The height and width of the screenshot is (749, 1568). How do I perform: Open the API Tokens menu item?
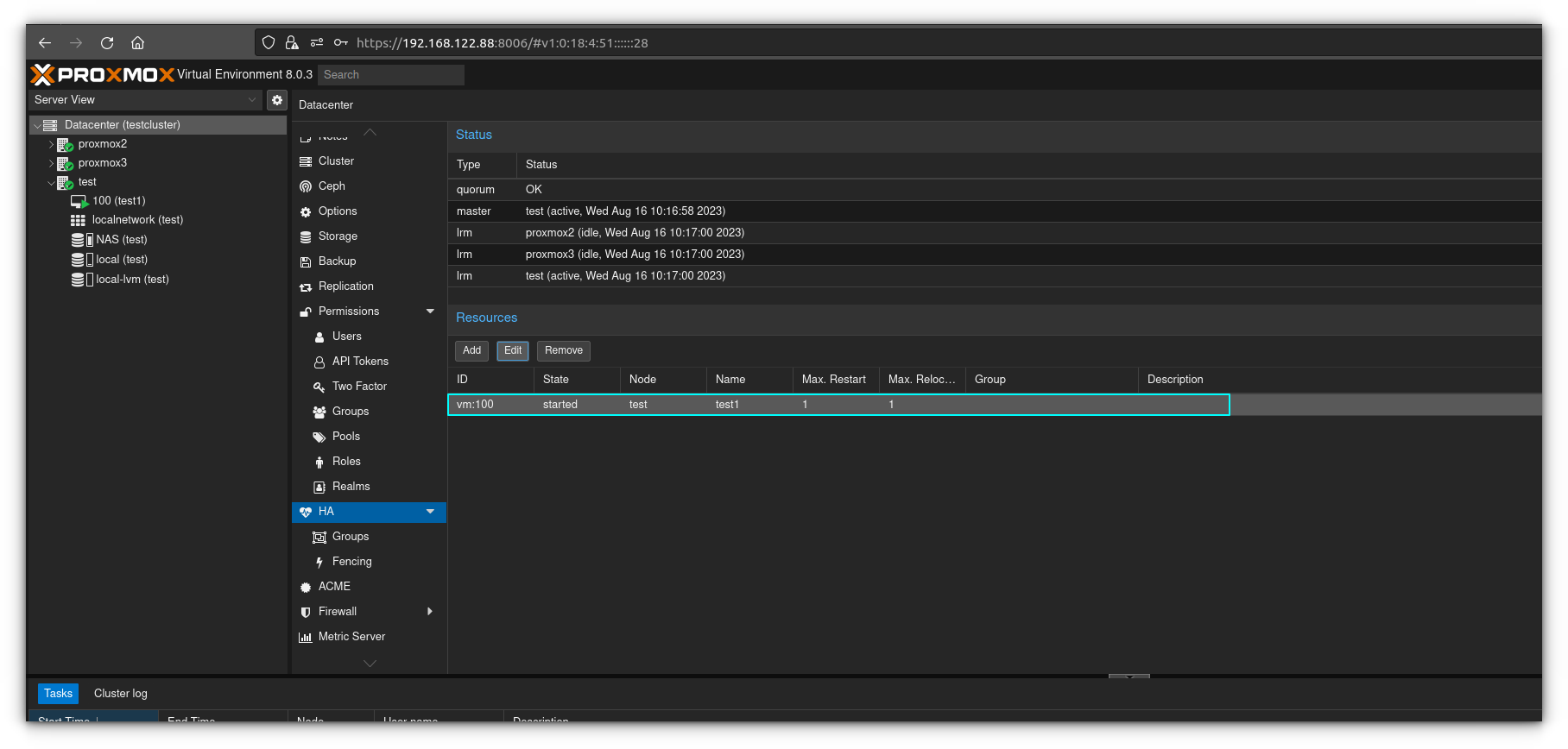pos(369,362)
